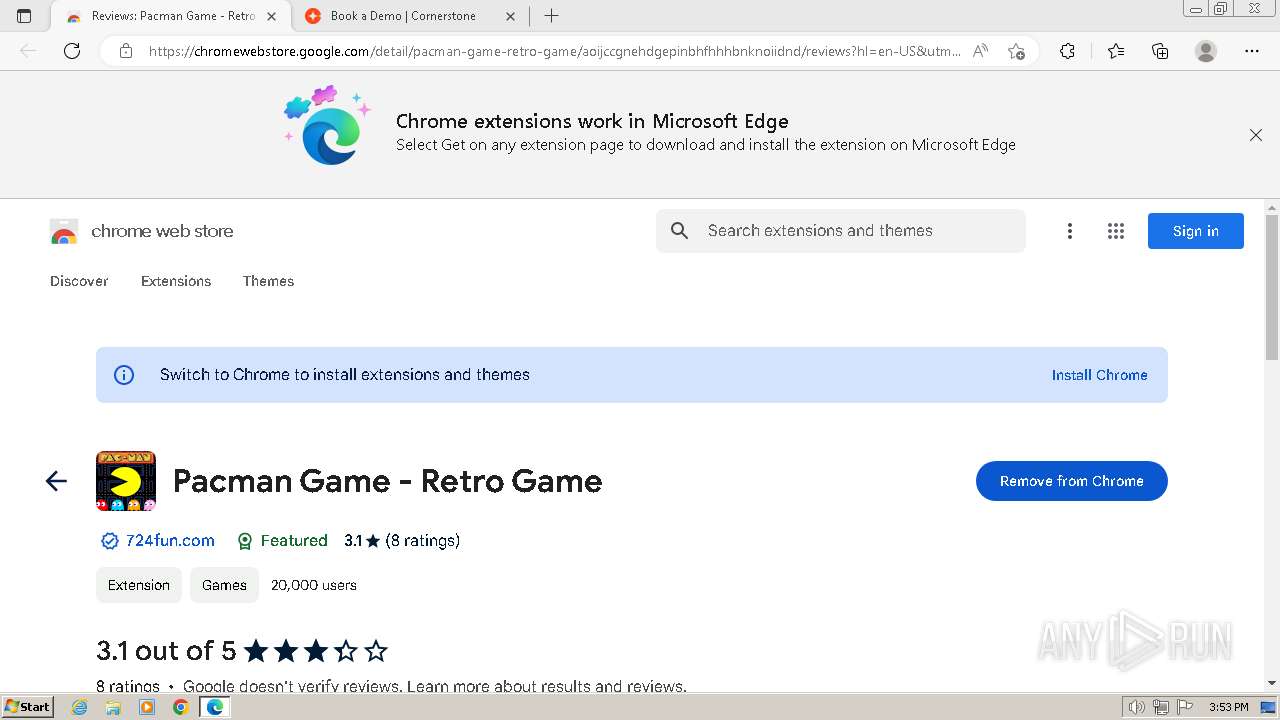Click the 20,000 users text
Screen dimensions: 1280x720
(314, 585)
